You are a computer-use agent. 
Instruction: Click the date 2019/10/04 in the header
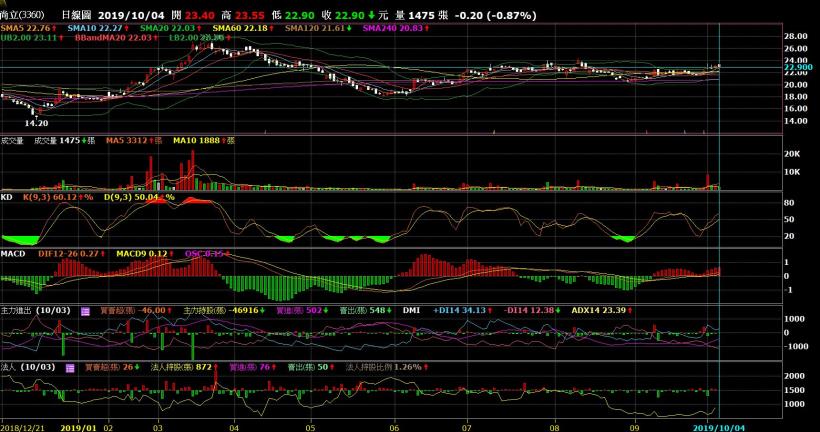[x=131, y=16]
